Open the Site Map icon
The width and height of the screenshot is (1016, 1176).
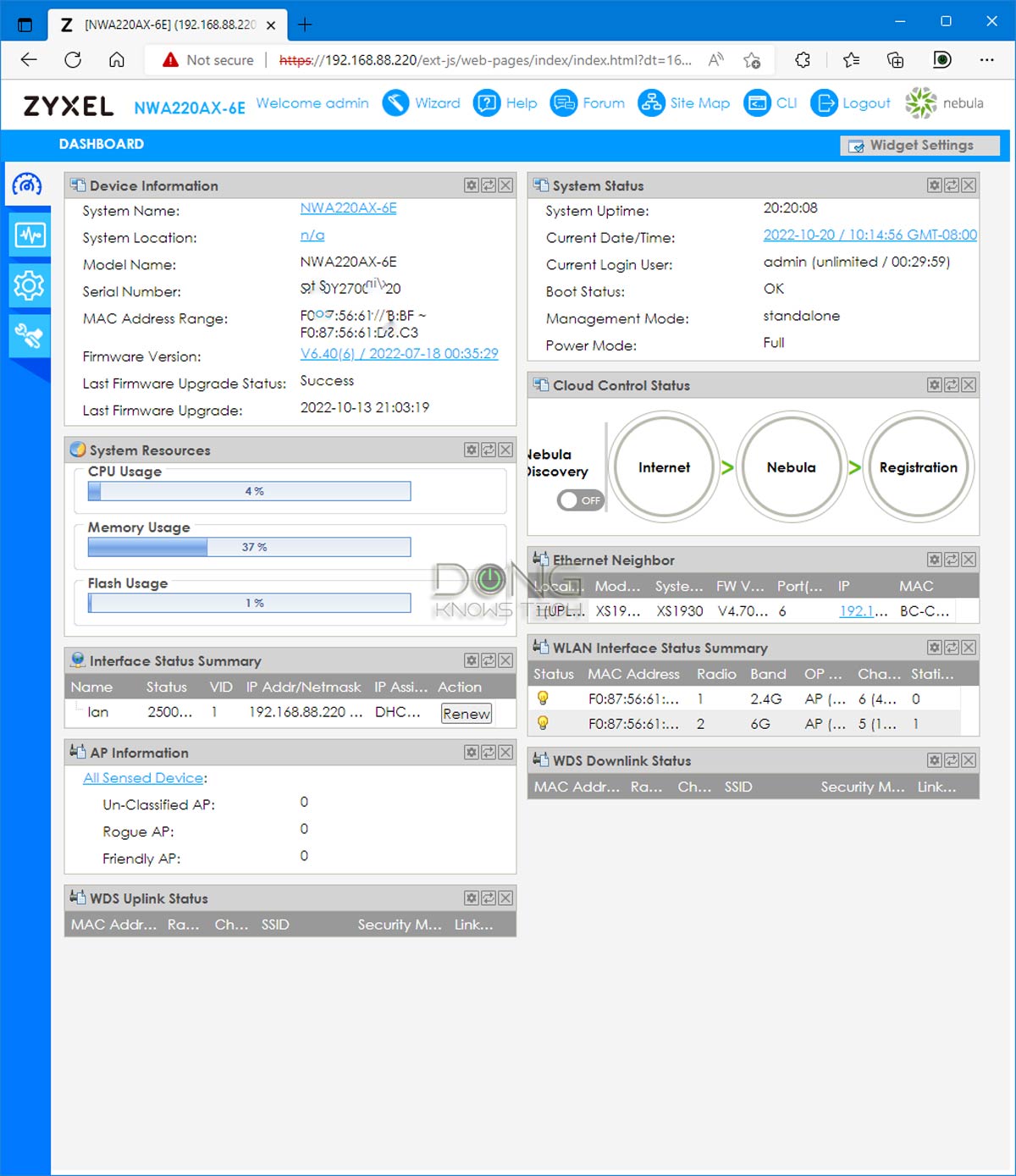click(651, 103)
